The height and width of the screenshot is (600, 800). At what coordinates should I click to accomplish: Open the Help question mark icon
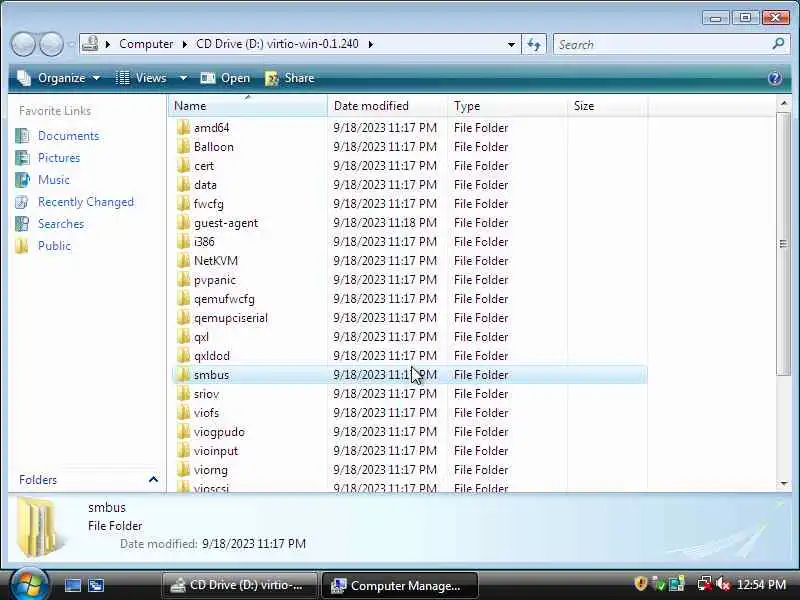coord(774,78)
